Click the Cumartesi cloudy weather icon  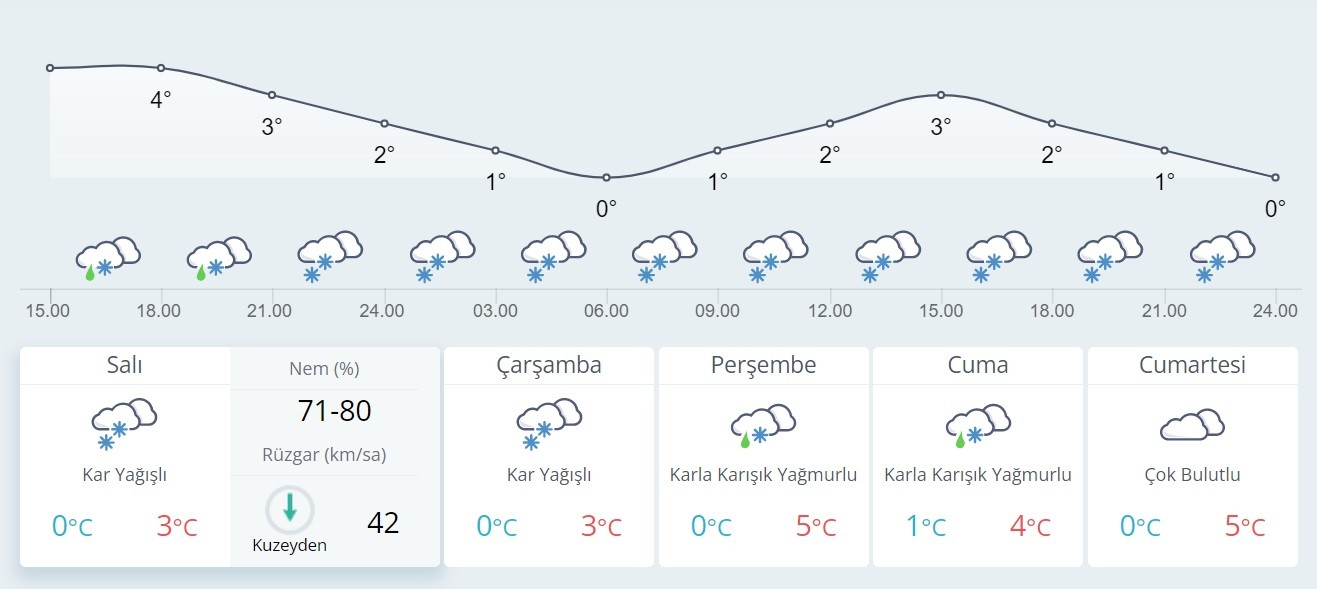click(x=1192, y=425)
